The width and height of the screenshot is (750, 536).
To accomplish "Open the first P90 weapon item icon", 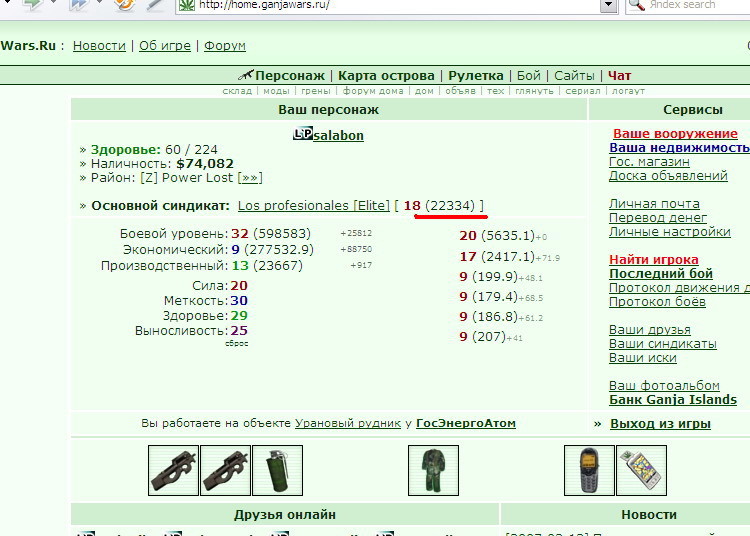I will click(173, 470).
